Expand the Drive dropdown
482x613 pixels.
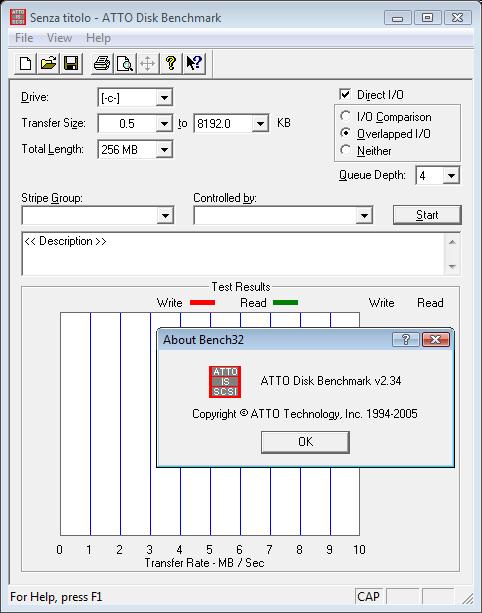click(x=164, y=98)
